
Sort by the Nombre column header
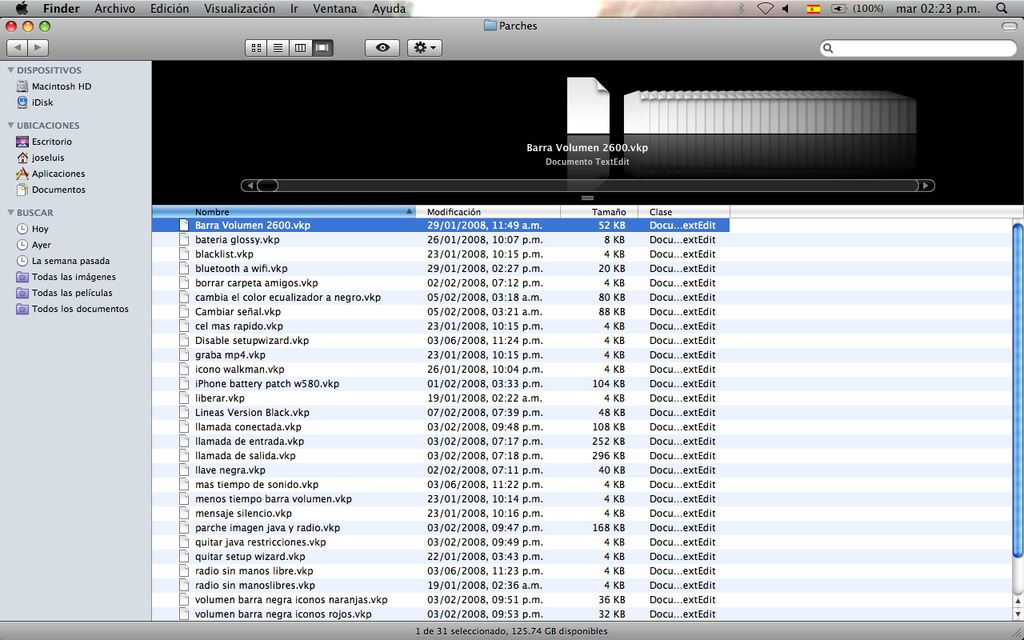284,212
